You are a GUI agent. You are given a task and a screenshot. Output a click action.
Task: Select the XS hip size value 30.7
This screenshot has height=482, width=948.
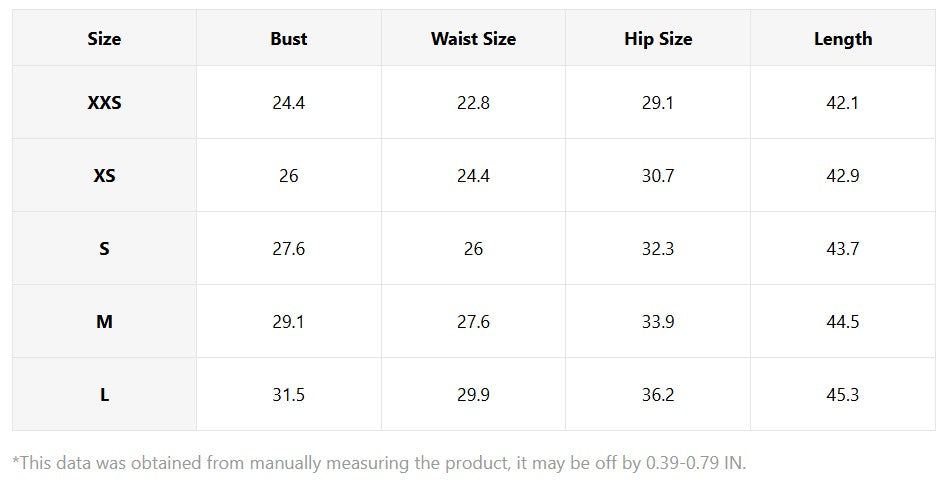(658, 175)
